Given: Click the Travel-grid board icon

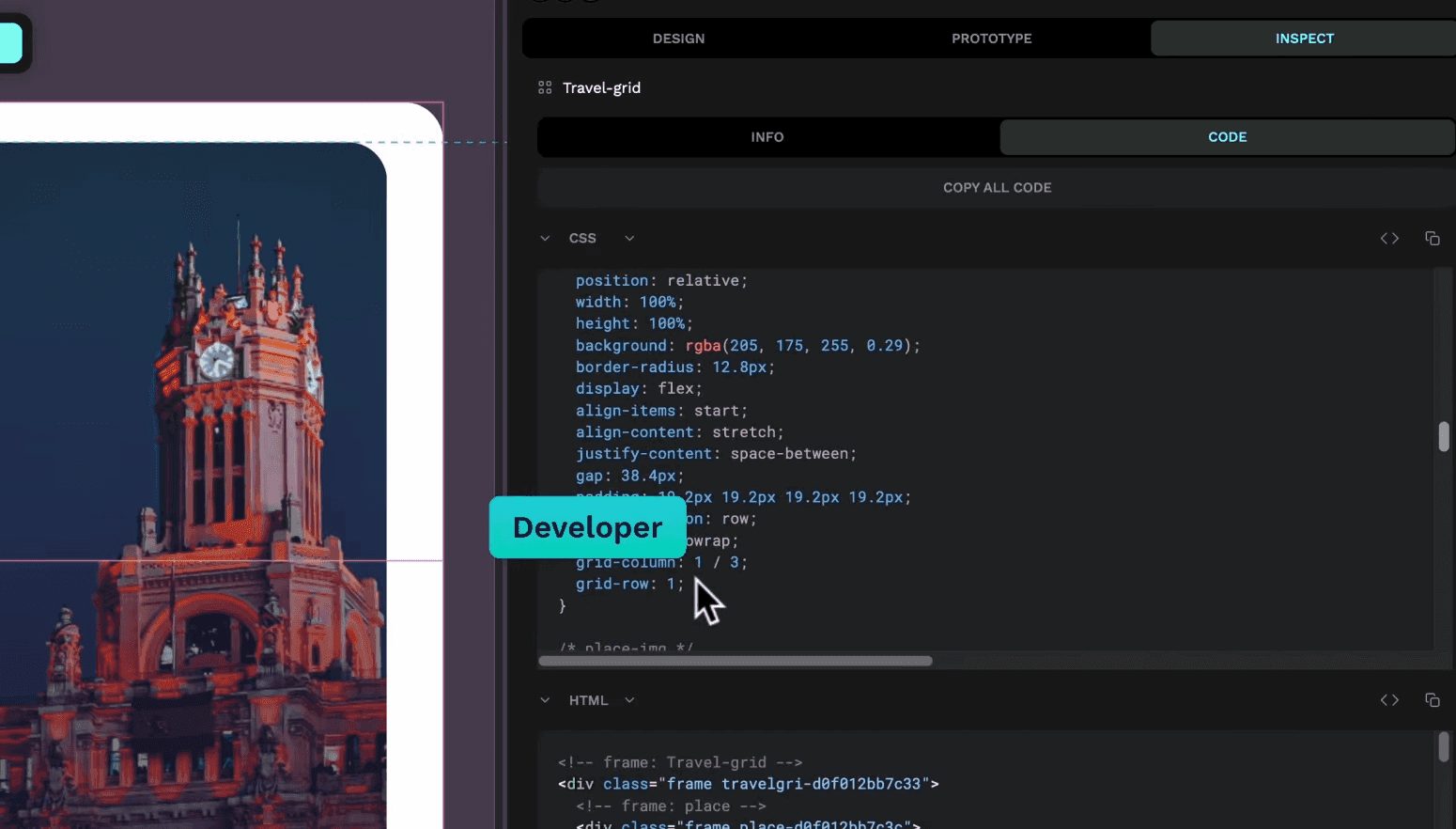Looking at the screenshot, I should coord(545,87).
